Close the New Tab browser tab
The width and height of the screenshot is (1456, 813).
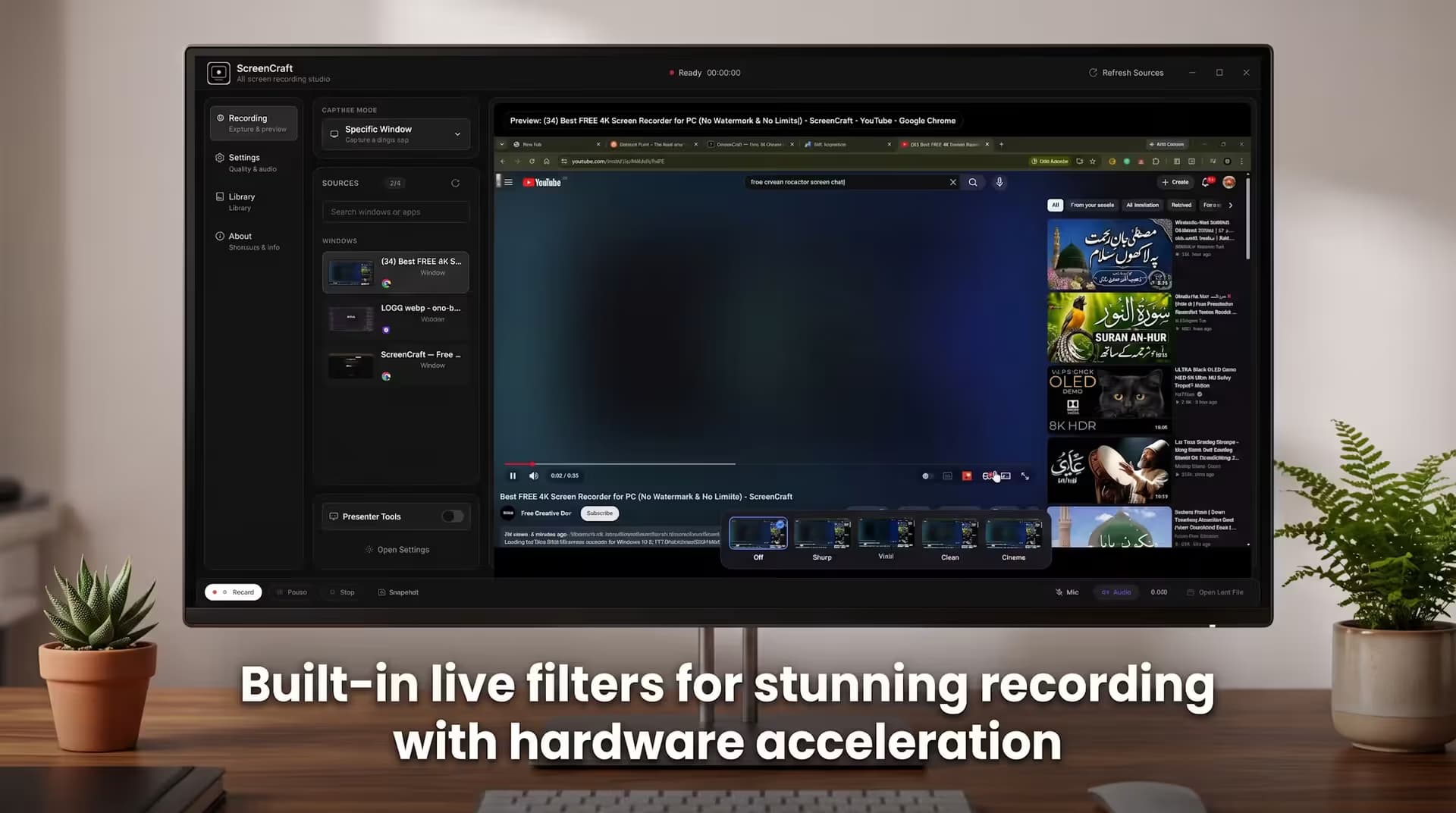click(x=598, y=144)
